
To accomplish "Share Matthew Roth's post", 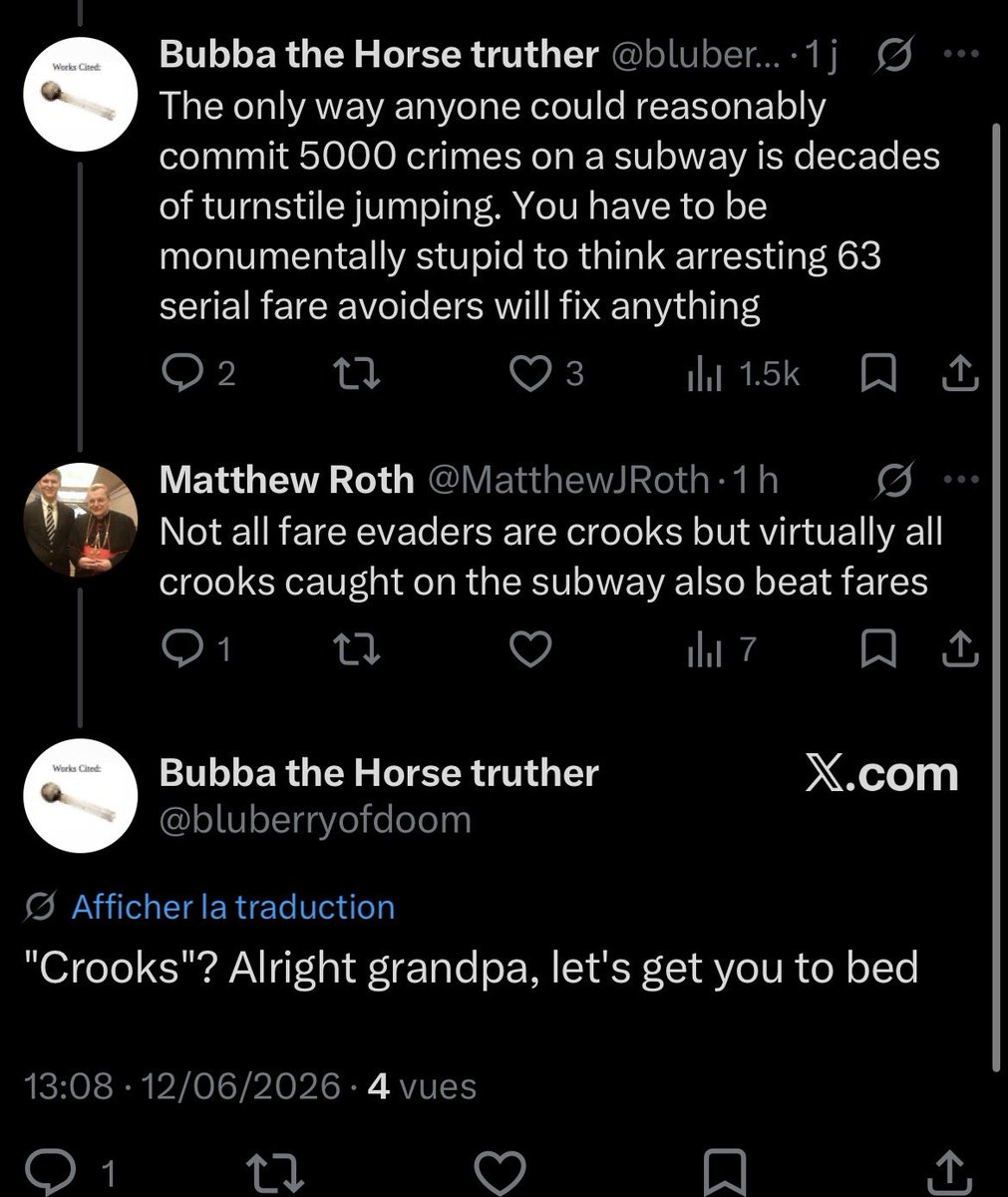I will tap(960, 648).
